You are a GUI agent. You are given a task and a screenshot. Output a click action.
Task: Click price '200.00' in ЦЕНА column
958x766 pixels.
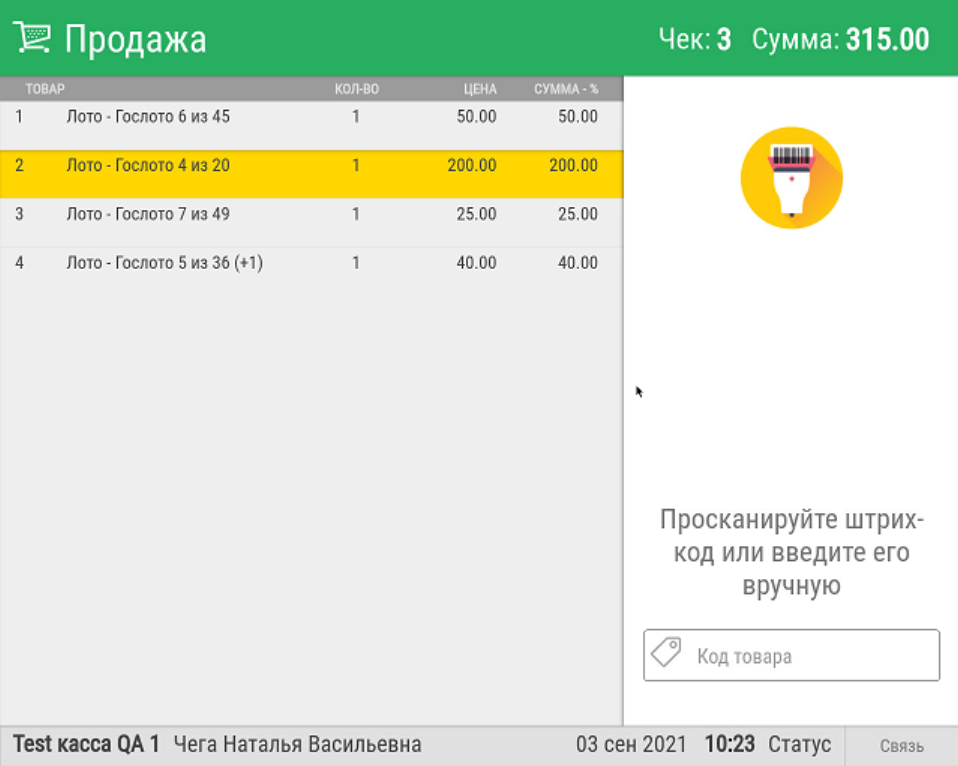coord(472,166)
